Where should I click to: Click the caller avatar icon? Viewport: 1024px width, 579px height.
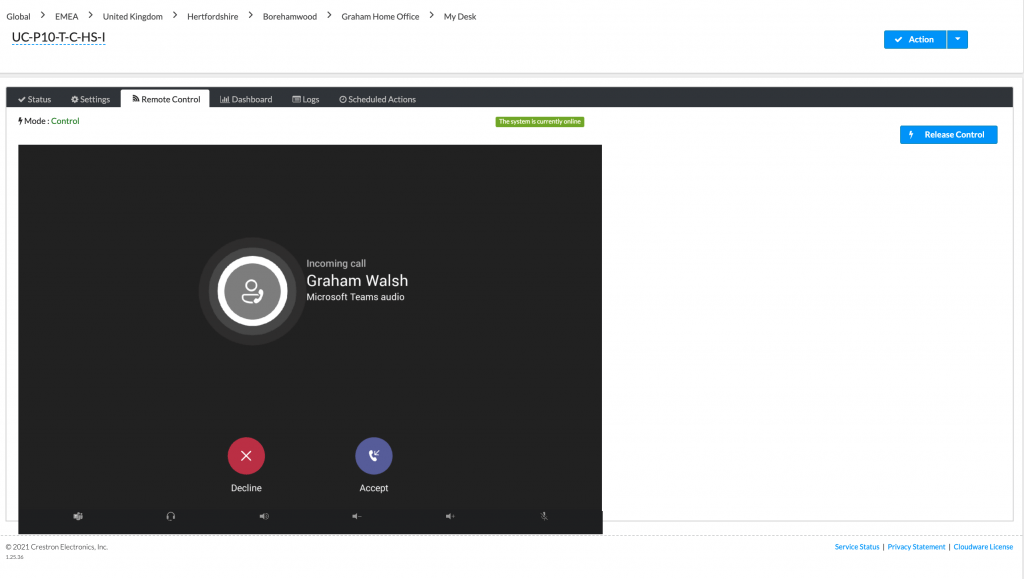click(253, 291)
